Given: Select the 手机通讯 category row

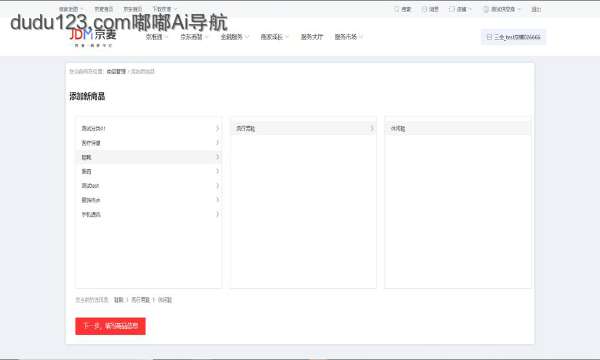Looking at the screenshot, I should pyautogui.click(x=149, y=214).
